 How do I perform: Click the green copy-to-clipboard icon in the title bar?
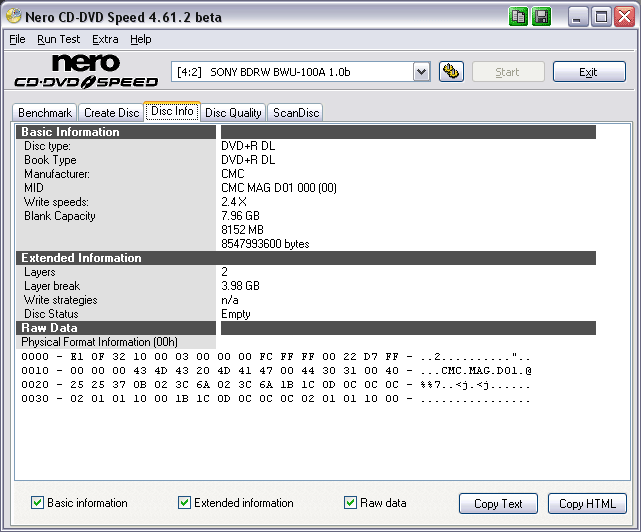point(518,17)
